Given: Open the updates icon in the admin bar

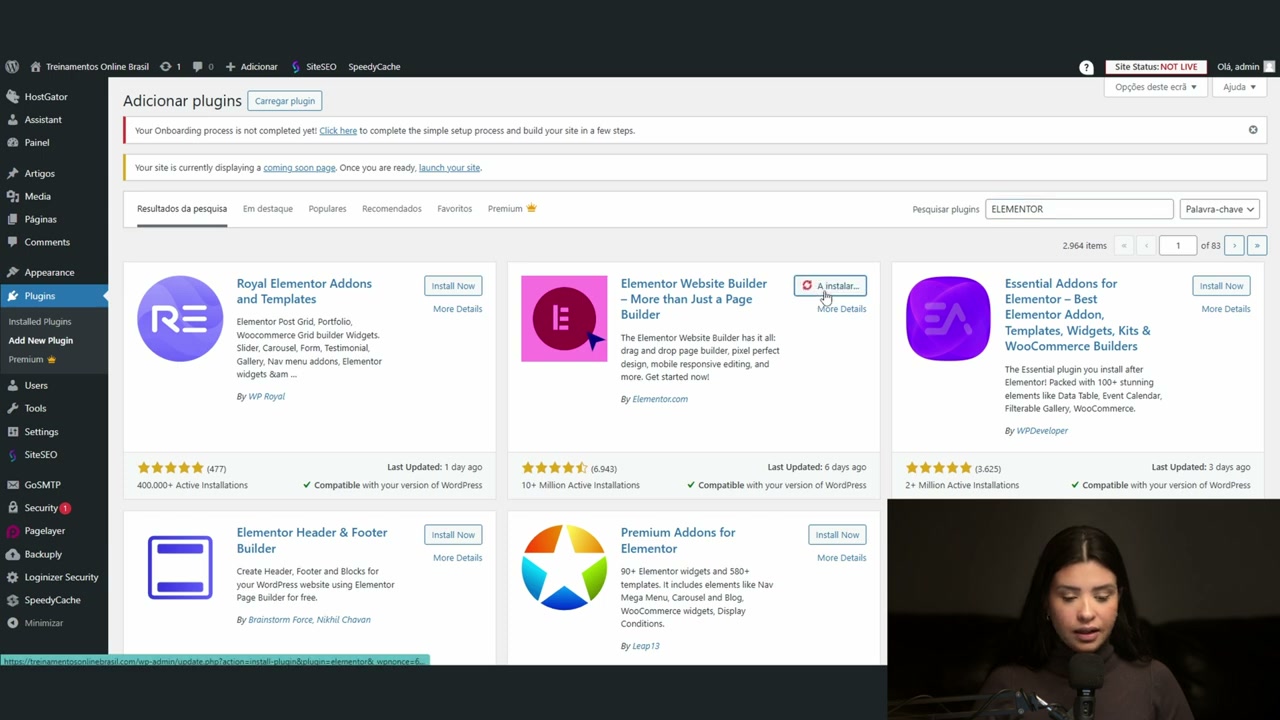Looking at the screenshot, I should [170, 67].
